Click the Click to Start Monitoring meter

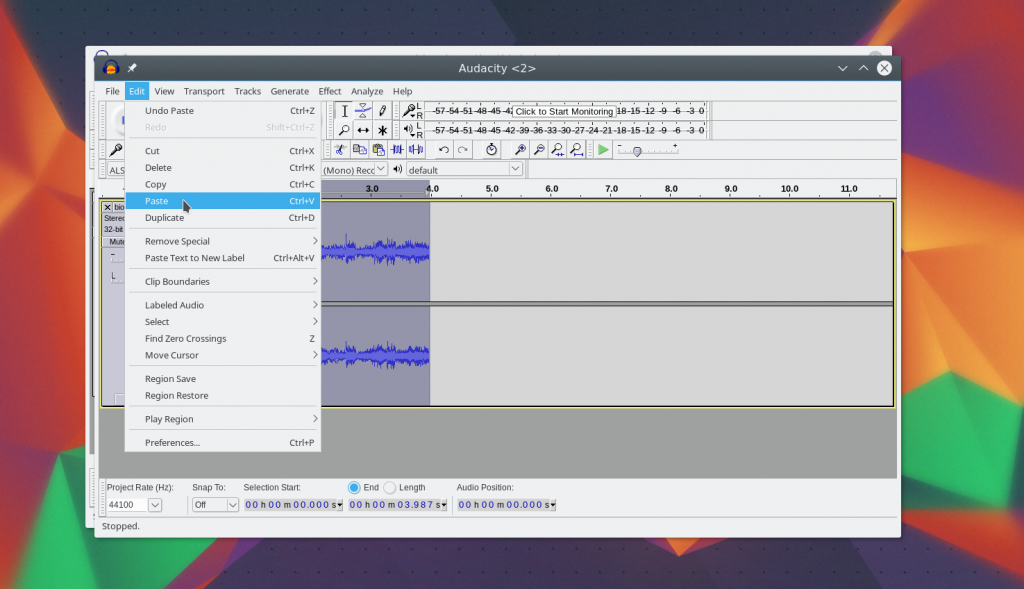click(x=564, y=111)
